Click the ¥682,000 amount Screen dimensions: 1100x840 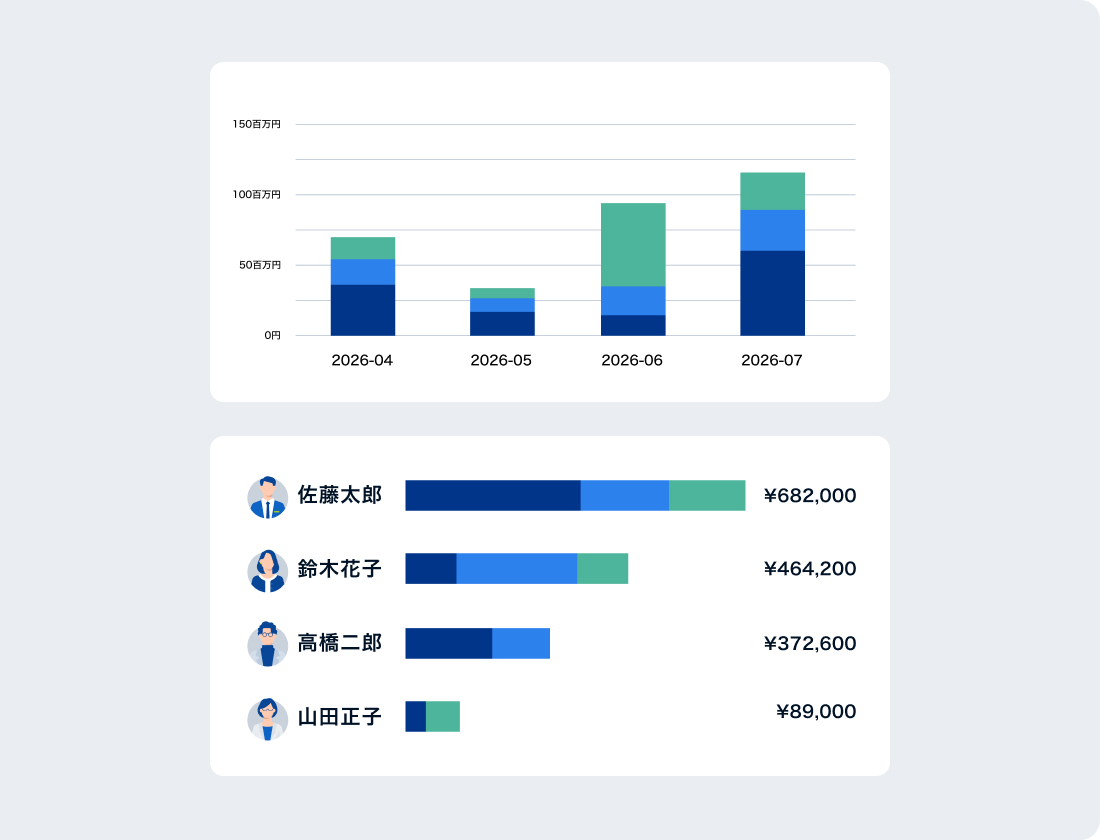(809, 495)
